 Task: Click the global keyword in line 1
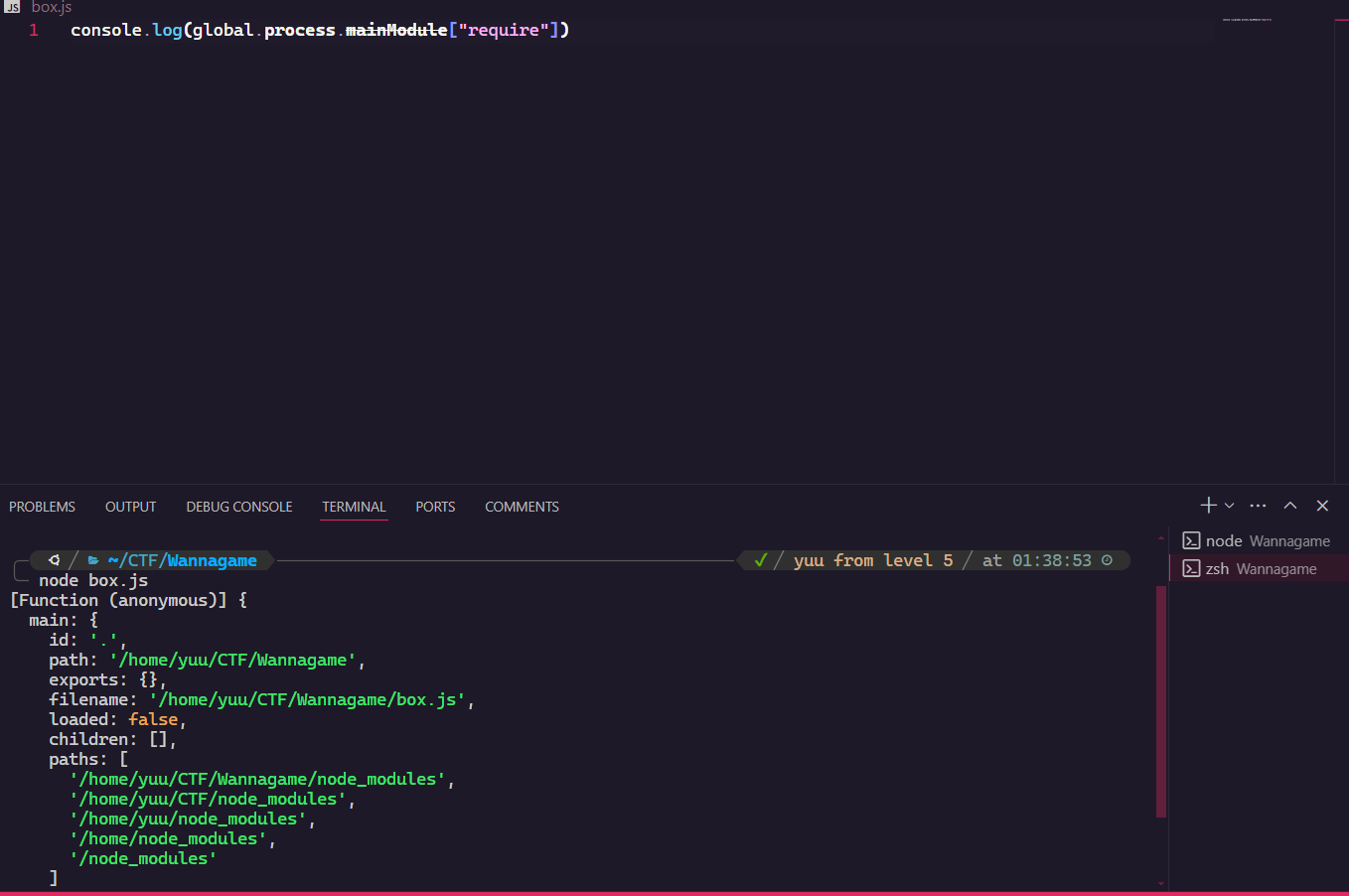pyautogui.click(x=224, y=30)
